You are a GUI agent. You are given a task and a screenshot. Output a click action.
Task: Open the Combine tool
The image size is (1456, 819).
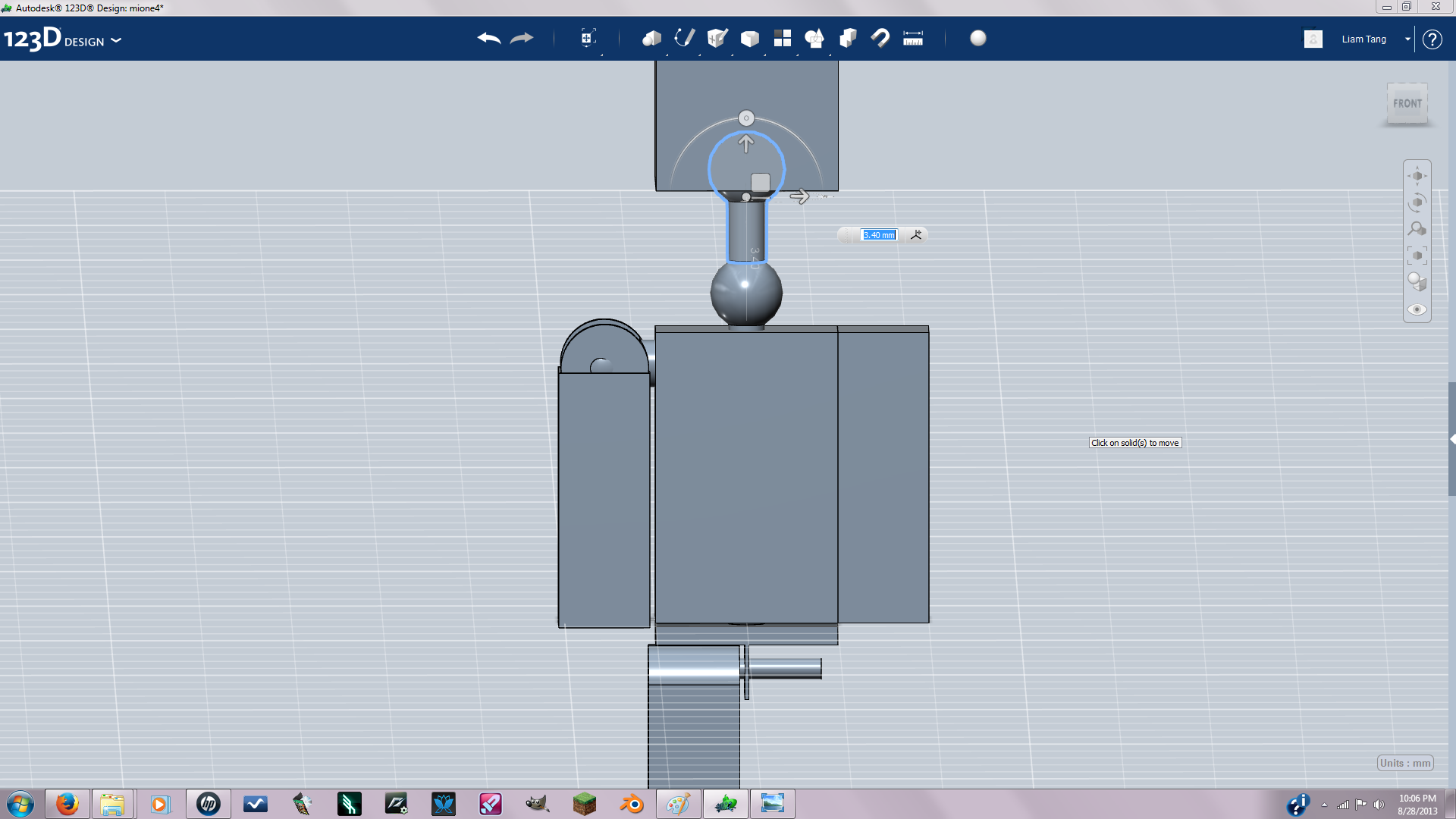[848, 38]
